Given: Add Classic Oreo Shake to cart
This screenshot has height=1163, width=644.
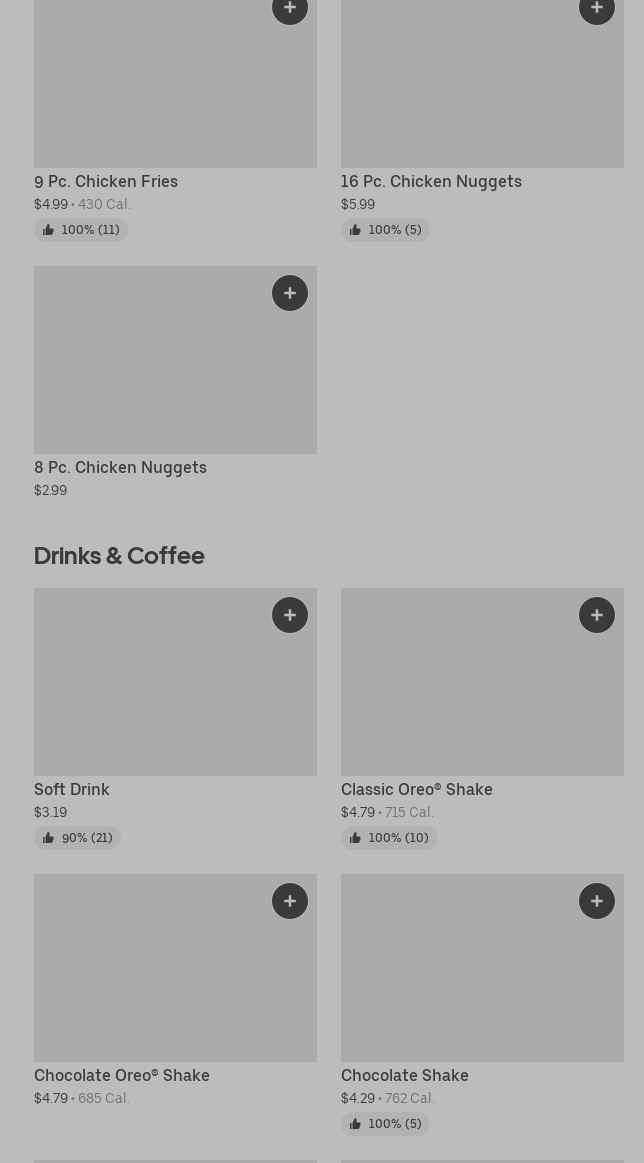Looking at the screenshot, I should point(597,615).
